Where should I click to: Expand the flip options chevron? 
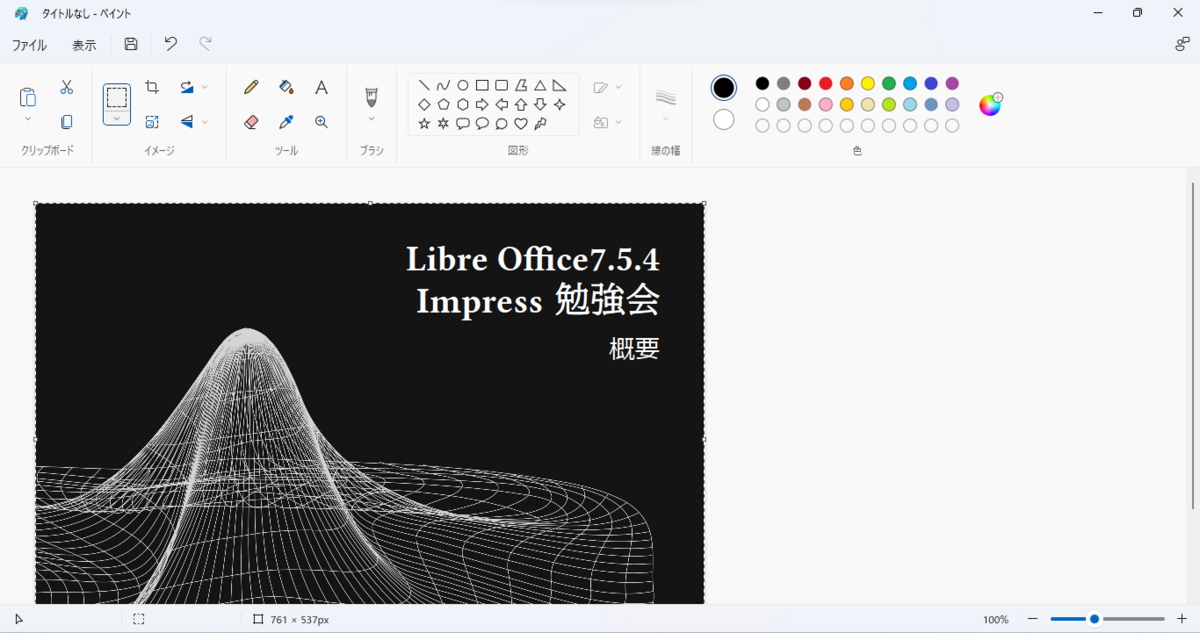(x=205, y=122)
